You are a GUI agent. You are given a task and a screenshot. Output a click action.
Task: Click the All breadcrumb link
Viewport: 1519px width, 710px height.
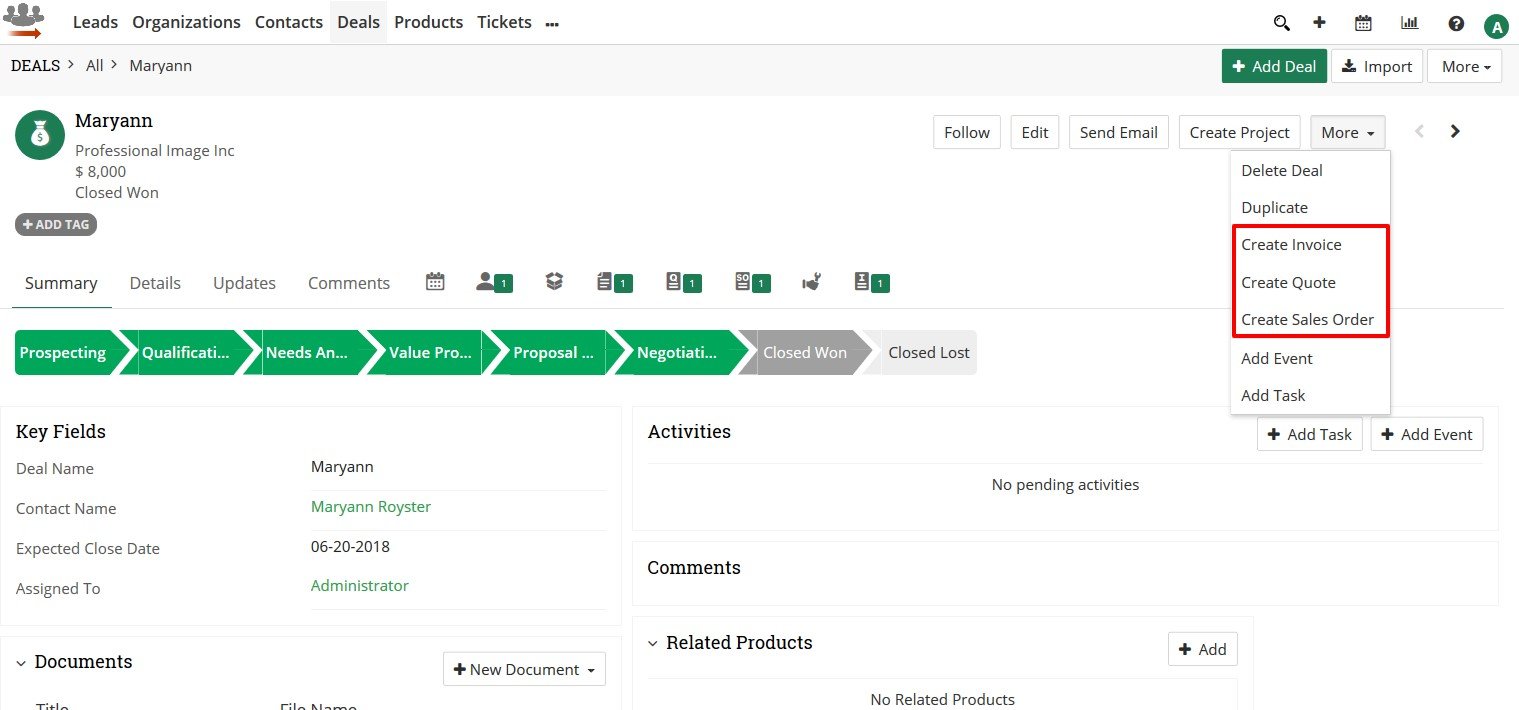click(95, 65)
